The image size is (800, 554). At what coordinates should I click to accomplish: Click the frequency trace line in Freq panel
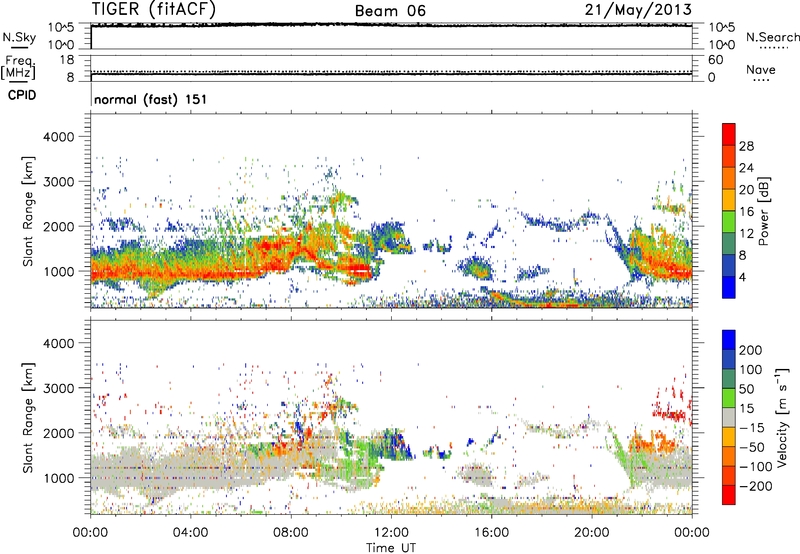tap(391, 74)
